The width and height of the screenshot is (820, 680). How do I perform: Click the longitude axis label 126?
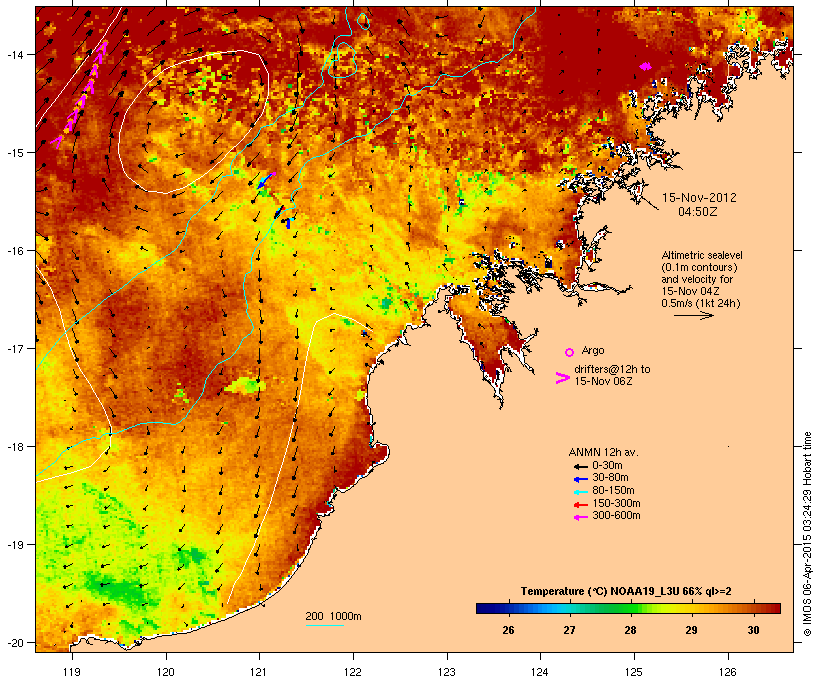(727, 672)
